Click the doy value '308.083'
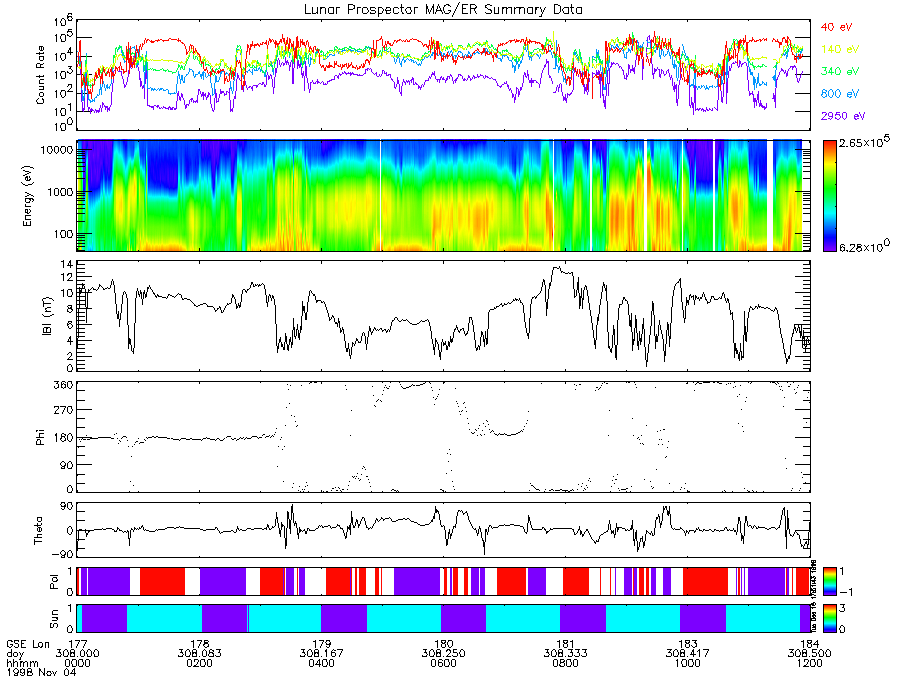The height and width of the screenshot is (700, 900). coord(199,654)
